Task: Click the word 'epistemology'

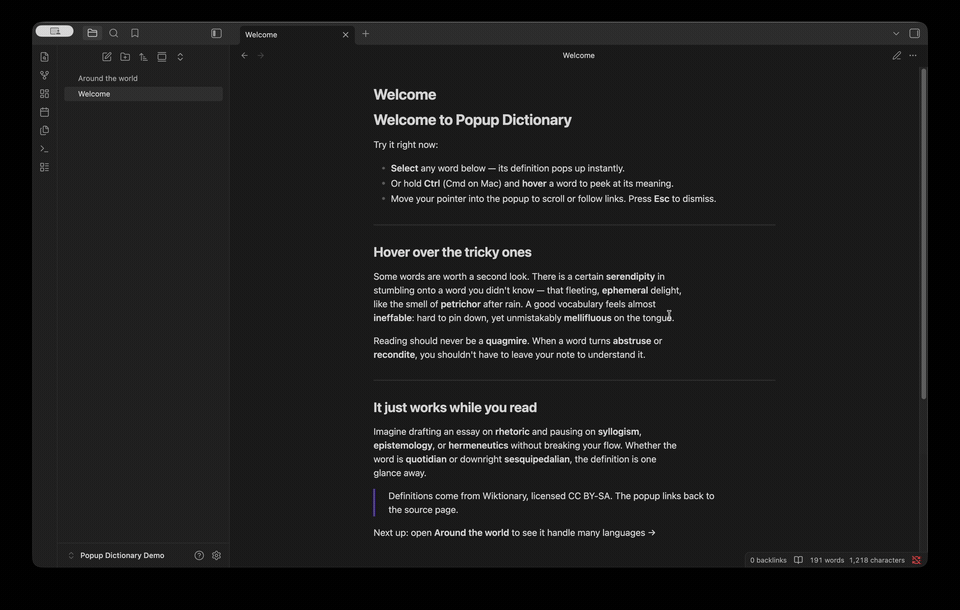Action: pyautogui.click(x=403, y=446)
